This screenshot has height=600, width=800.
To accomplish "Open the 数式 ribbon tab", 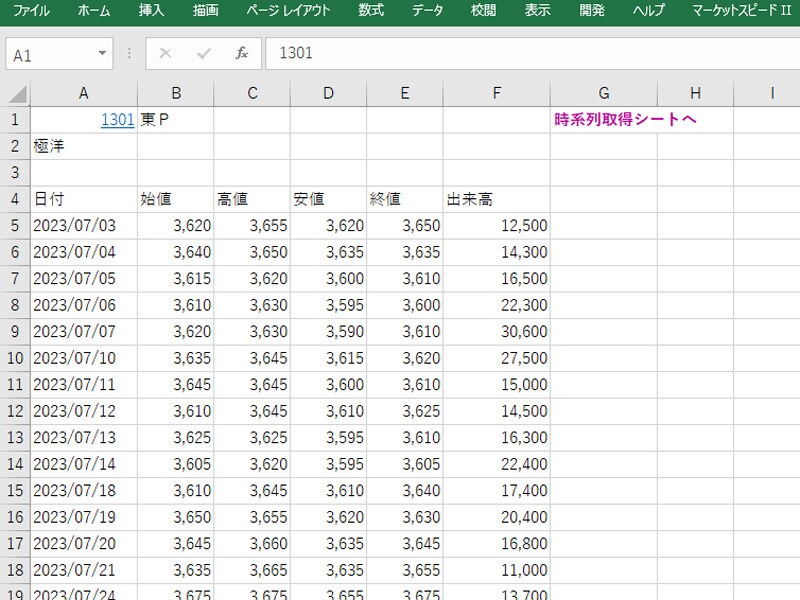I will (371, 10).
